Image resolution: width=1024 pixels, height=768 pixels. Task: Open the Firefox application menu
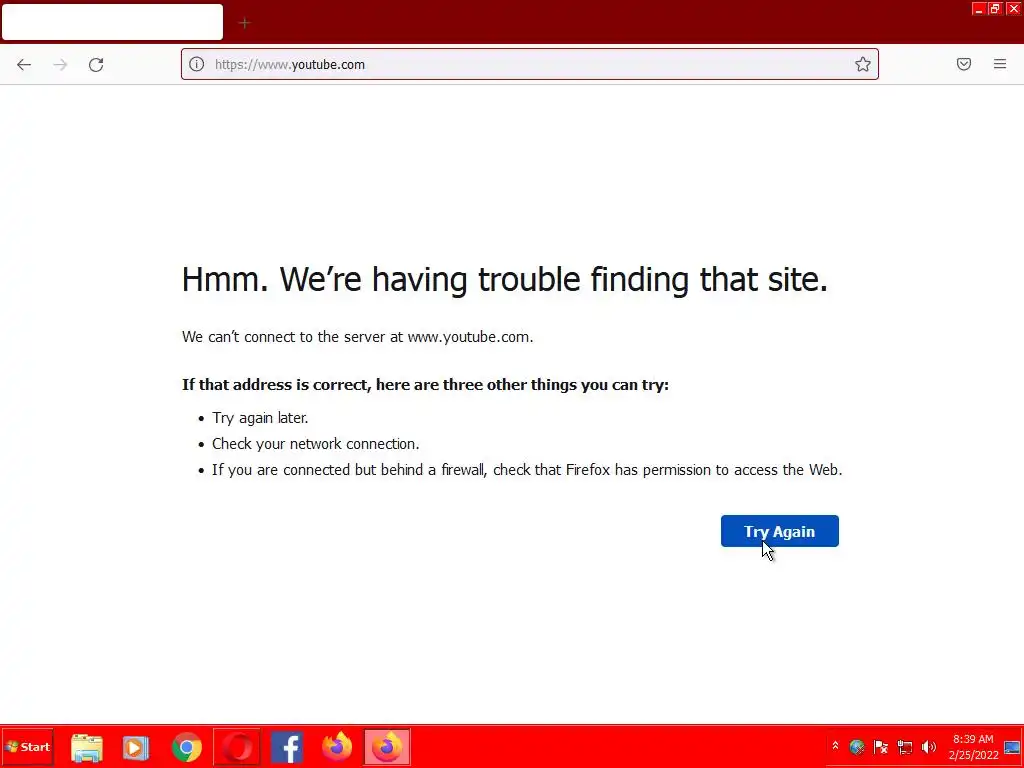click(1000, 64)
